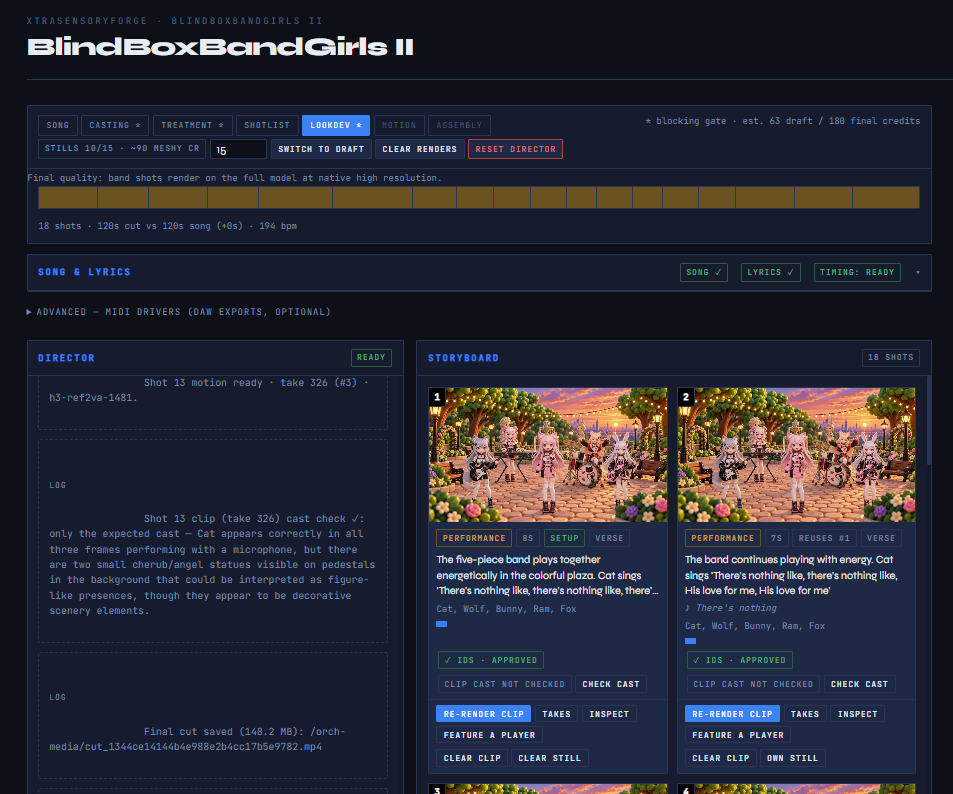Open the Treatment stage tab
This screenshot has width=953, height=794.
[192, 125]
